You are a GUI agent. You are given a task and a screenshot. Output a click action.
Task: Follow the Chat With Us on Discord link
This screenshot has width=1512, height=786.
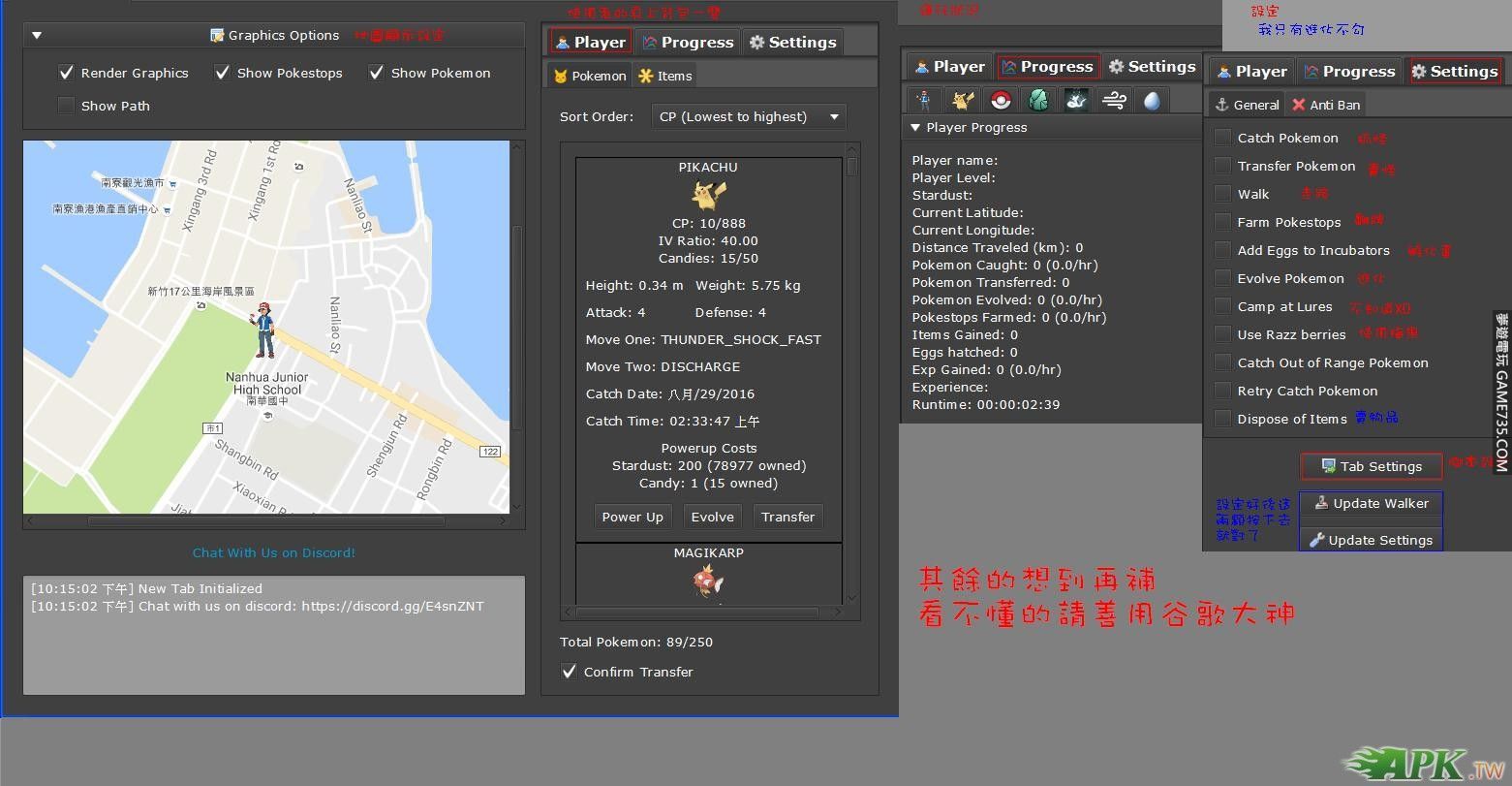tap(274, 552)
